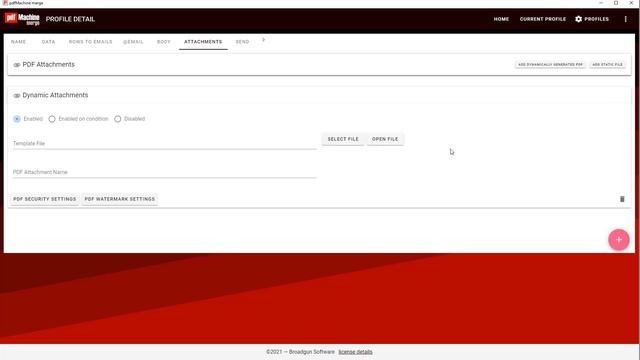
Task: Open the vertical three-dot overflow menu
Action: 625,19
